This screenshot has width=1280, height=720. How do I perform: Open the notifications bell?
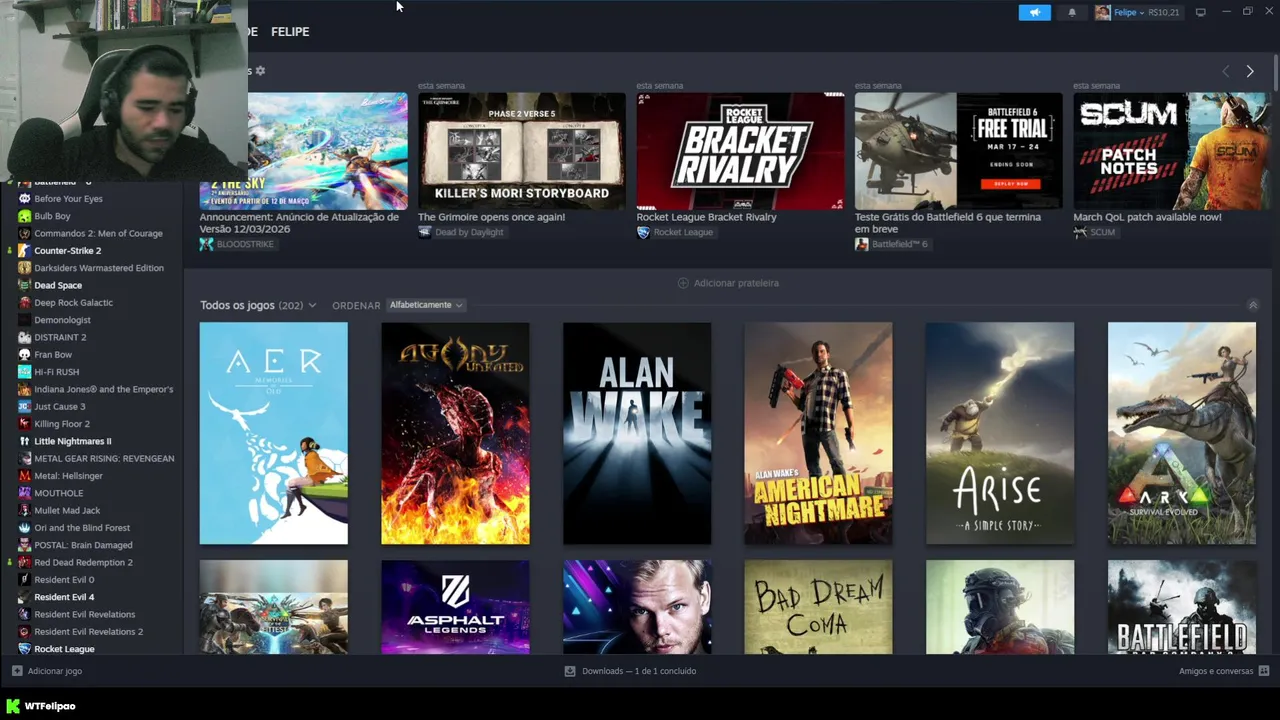pos(1072,12)
